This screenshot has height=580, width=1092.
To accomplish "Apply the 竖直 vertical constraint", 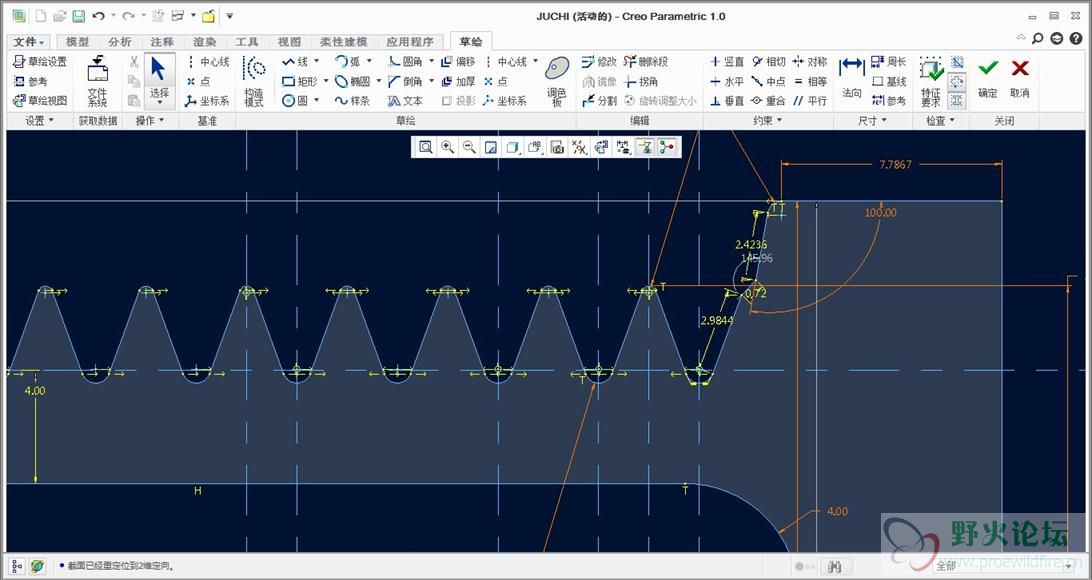I will (727, 61).
